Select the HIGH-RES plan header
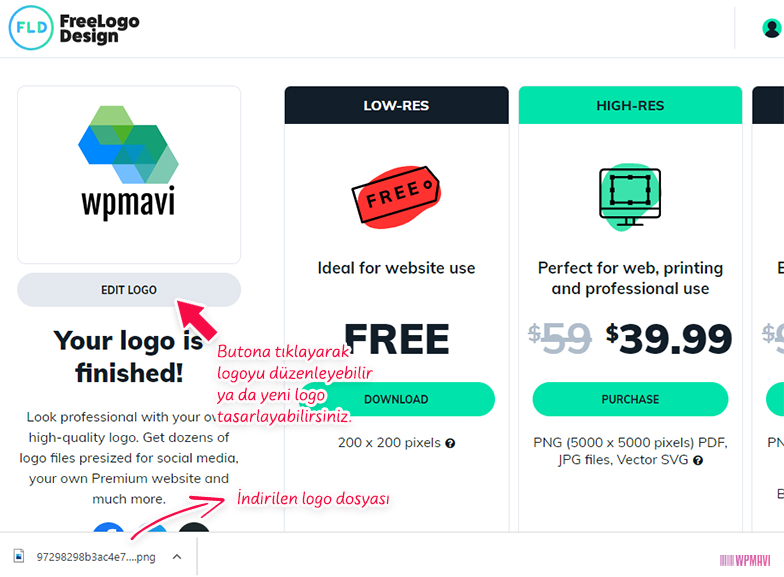 coord(630,106)
